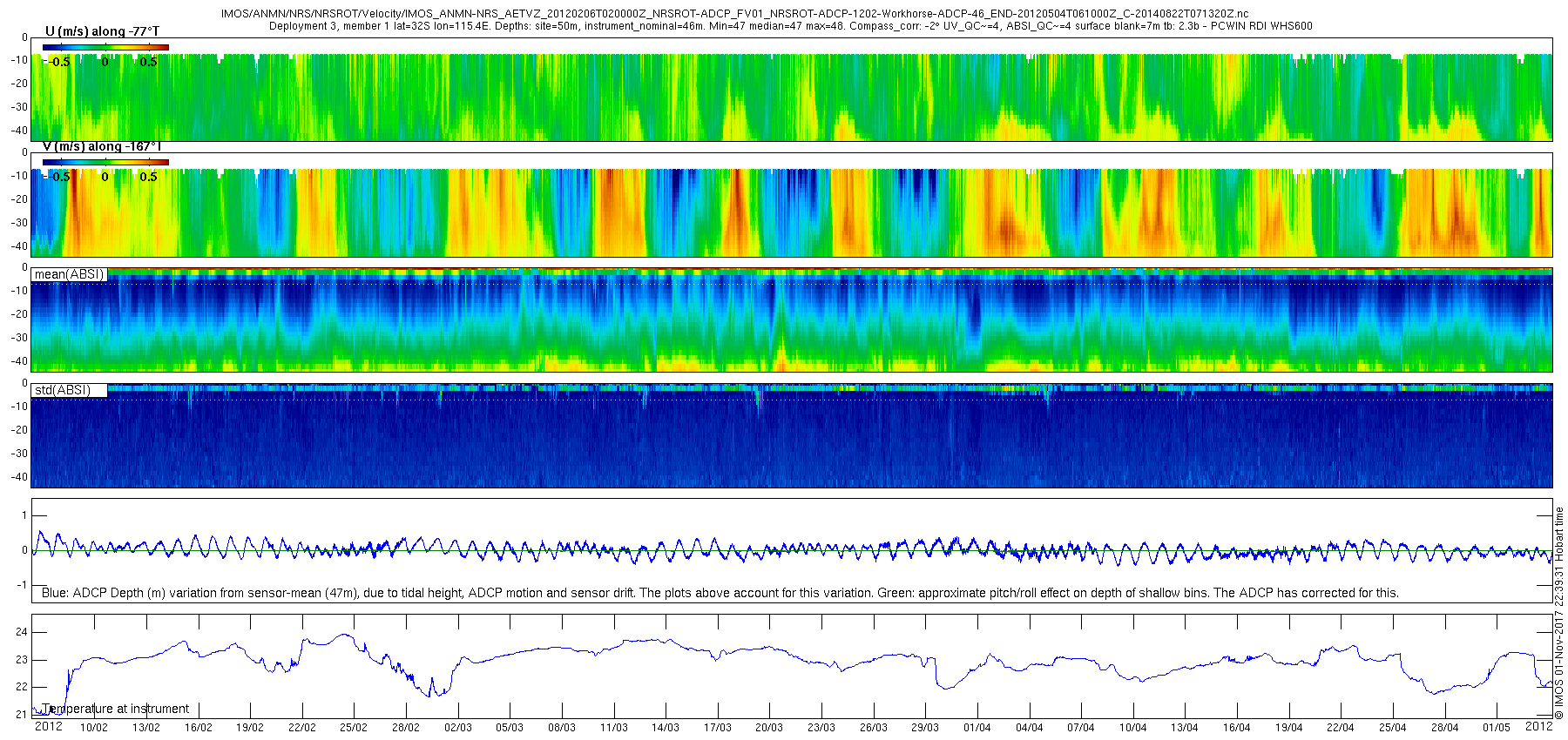This screenshot has height=740, width=1568.
Task: Click the -40 depth label of U panel
Action: click(18, 131)
